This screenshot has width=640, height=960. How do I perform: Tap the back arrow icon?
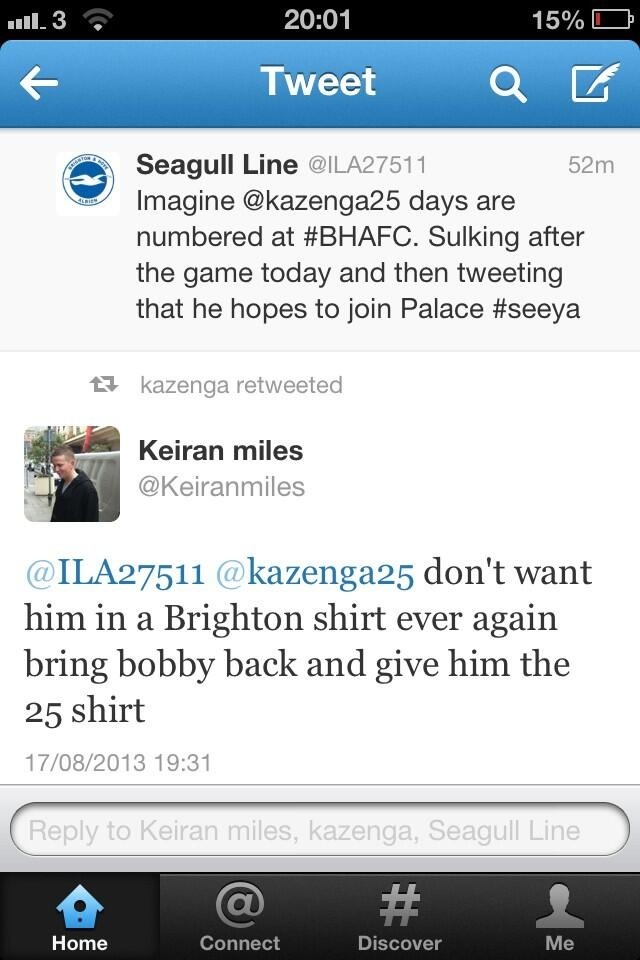pyautogui.click(x=39, y=83)
